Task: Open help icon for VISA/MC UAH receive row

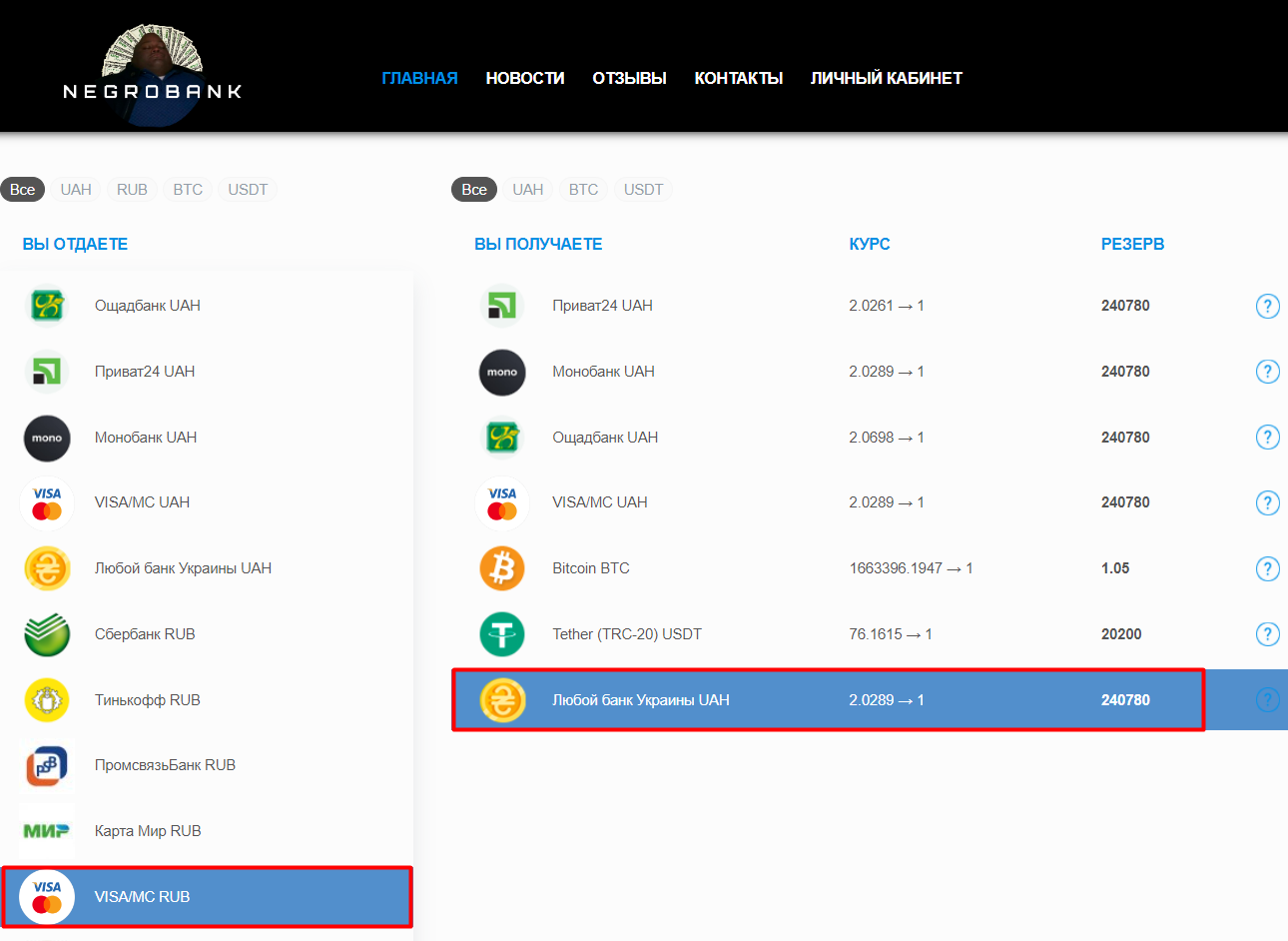Action: 1267,502
